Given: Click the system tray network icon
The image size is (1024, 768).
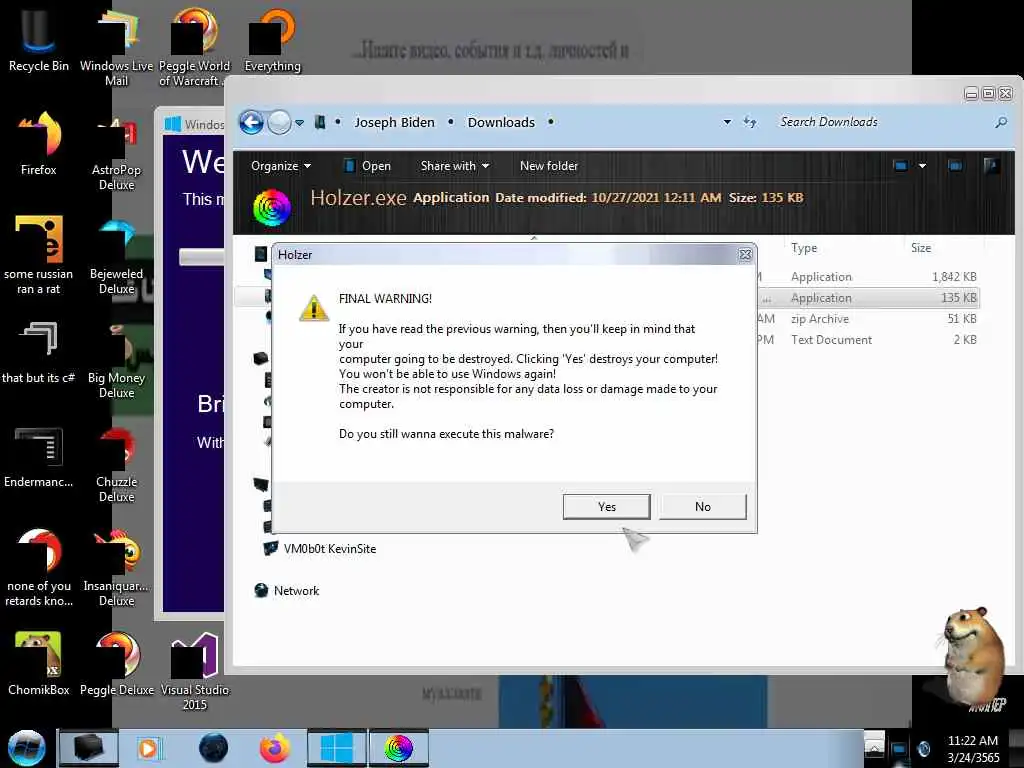Looking at the screenshot, I should [900, 748].
